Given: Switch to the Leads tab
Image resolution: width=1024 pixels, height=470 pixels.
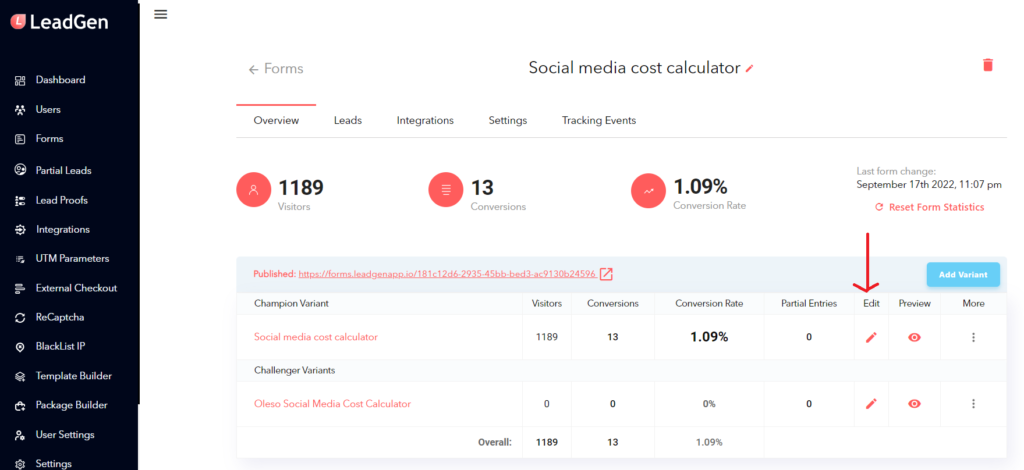Looking at the screenshot, I should 347,120.
